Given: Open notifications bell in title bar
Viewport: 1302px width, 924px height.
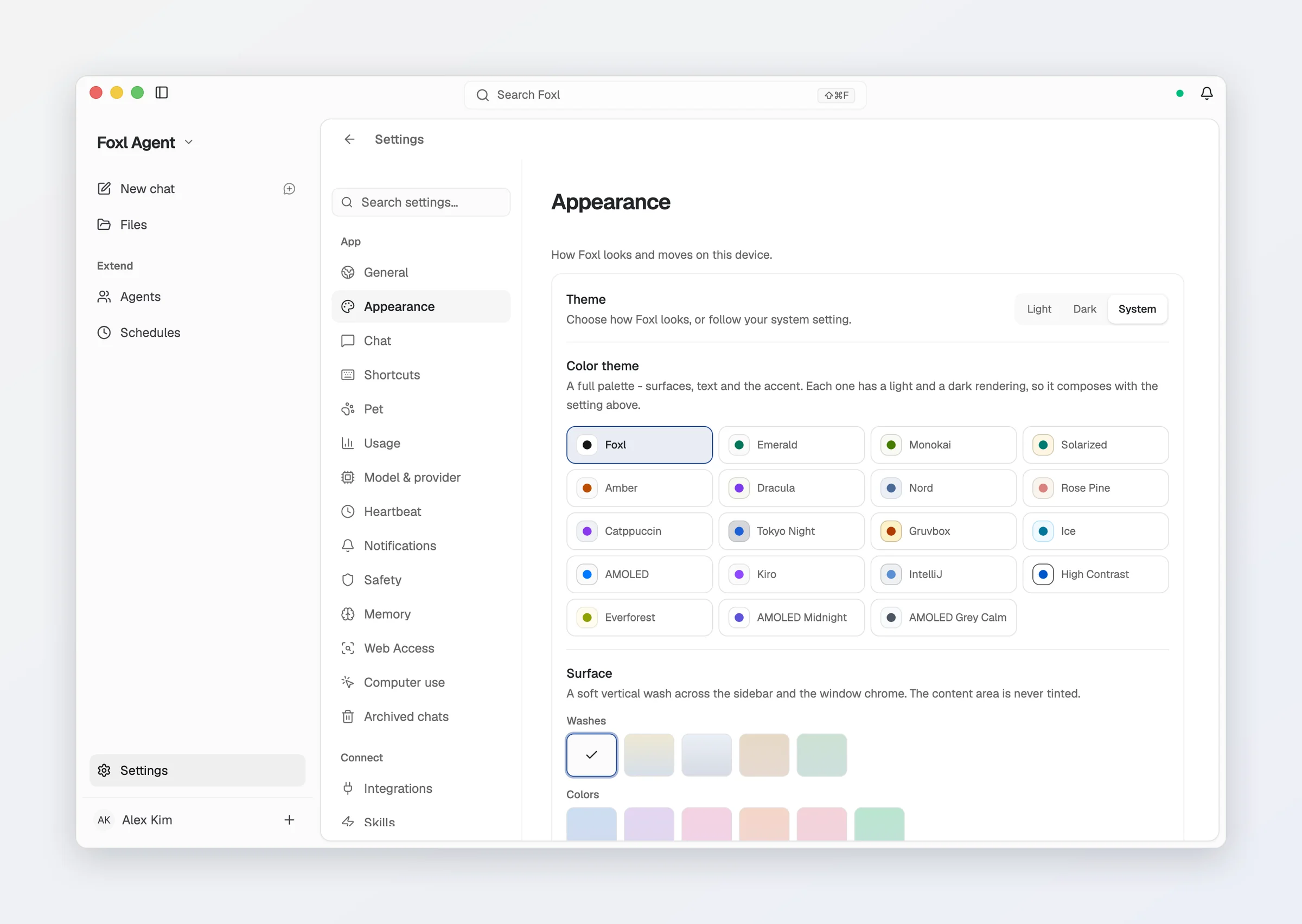Looking at the screenshot, I should coord(1207,93).
